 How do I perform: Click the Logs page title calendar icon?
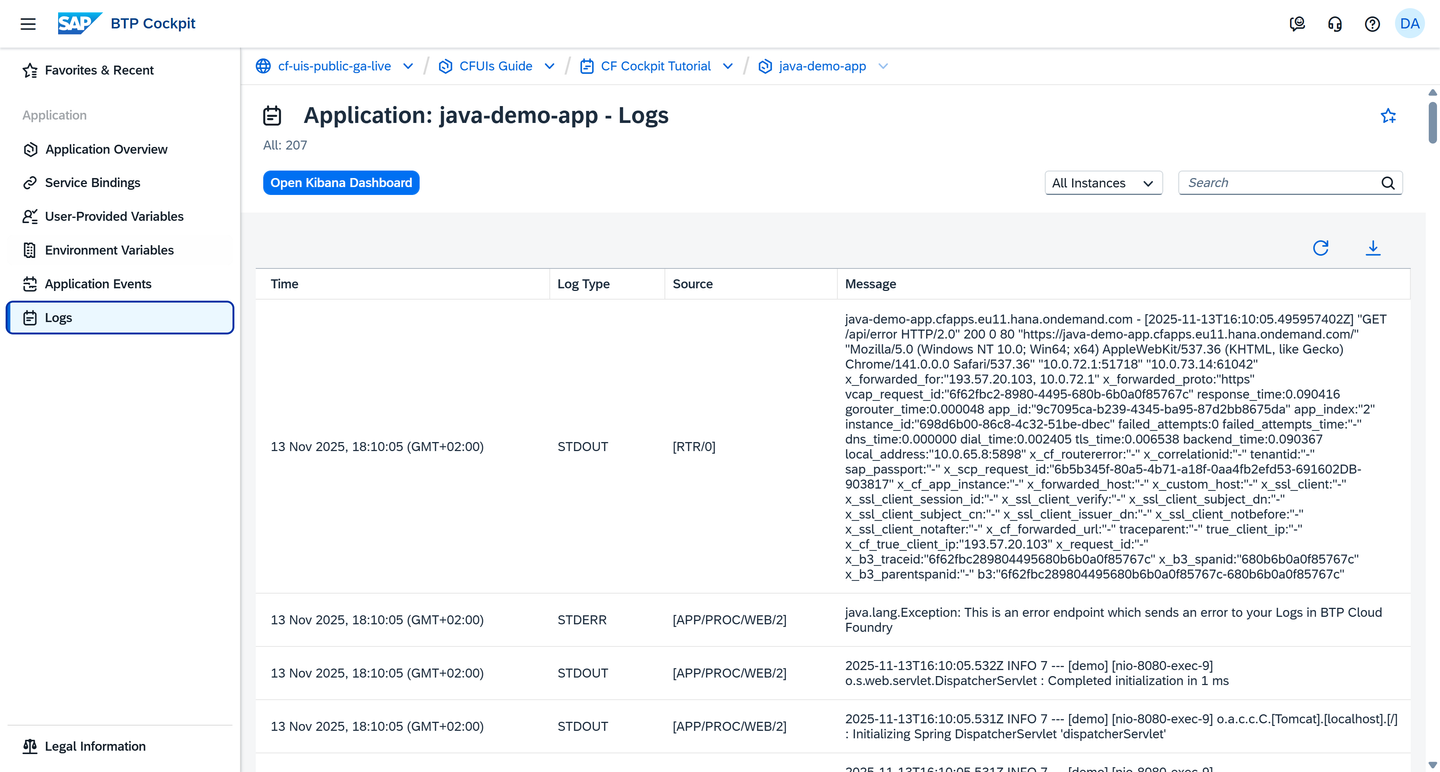(x=272, y=116)
